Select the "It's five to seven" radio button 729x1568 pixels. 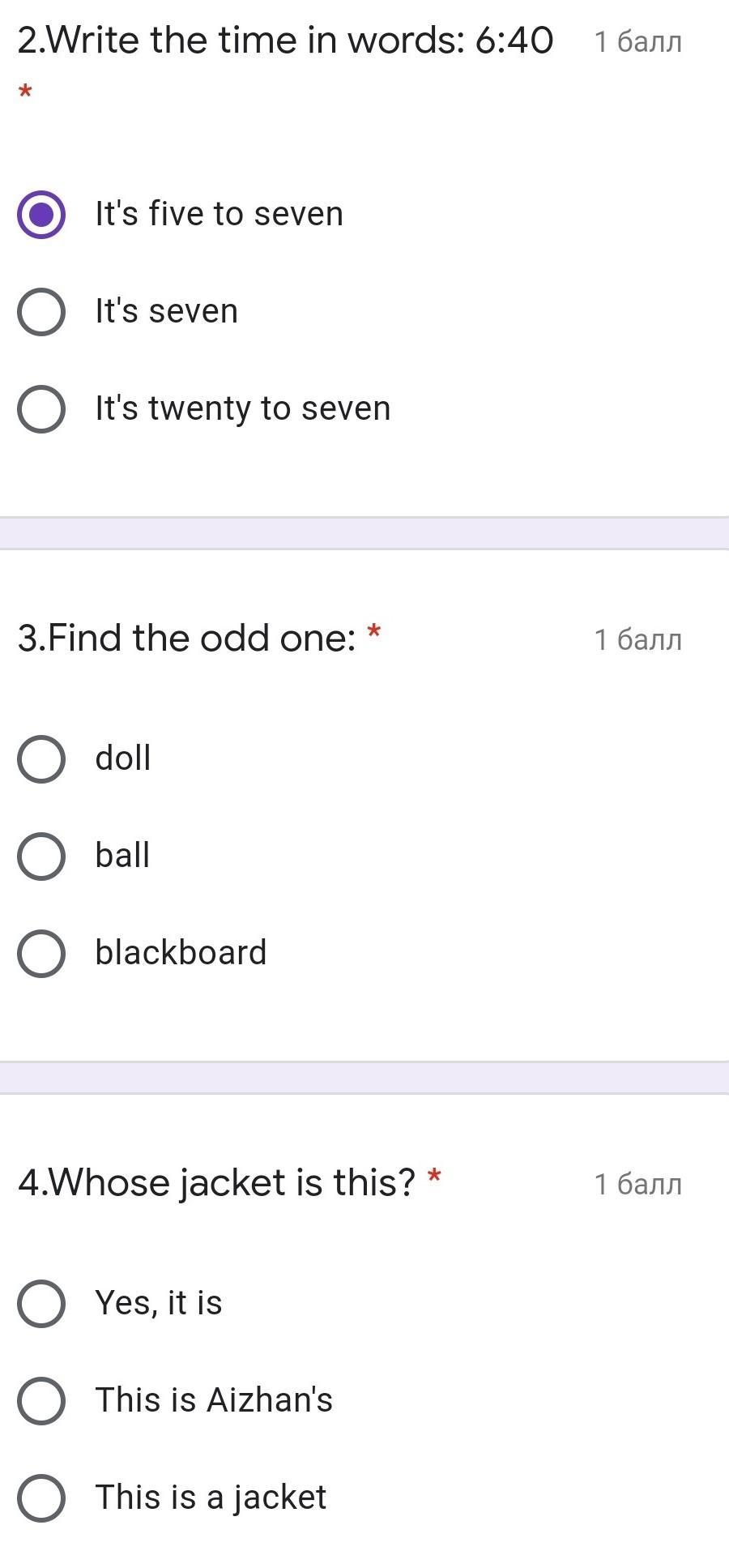coord(41,215)
